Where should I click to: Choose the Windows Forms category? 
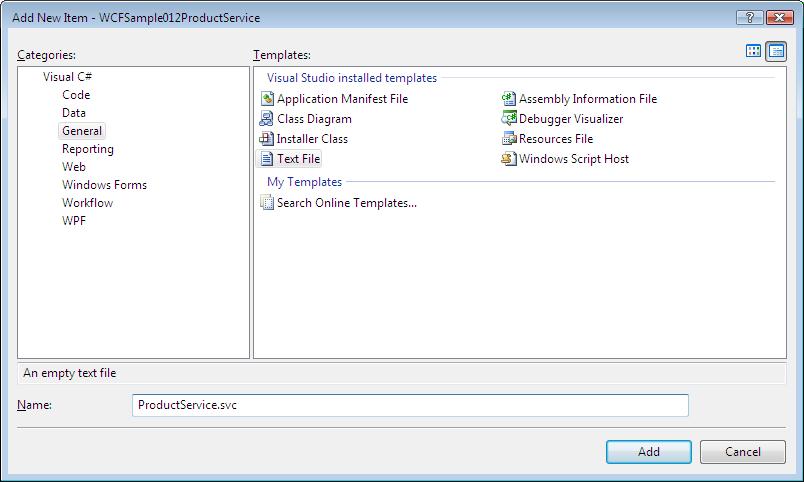104,185
